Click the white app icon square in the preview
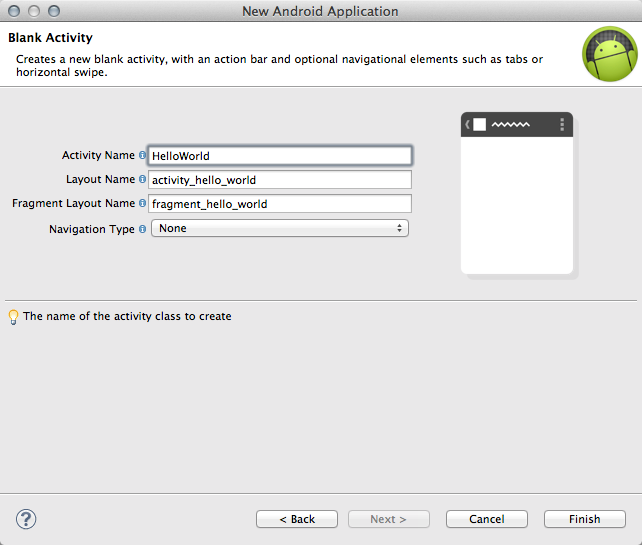The height and width of the screenshot is (545, 642). click(x=480, y=125)
